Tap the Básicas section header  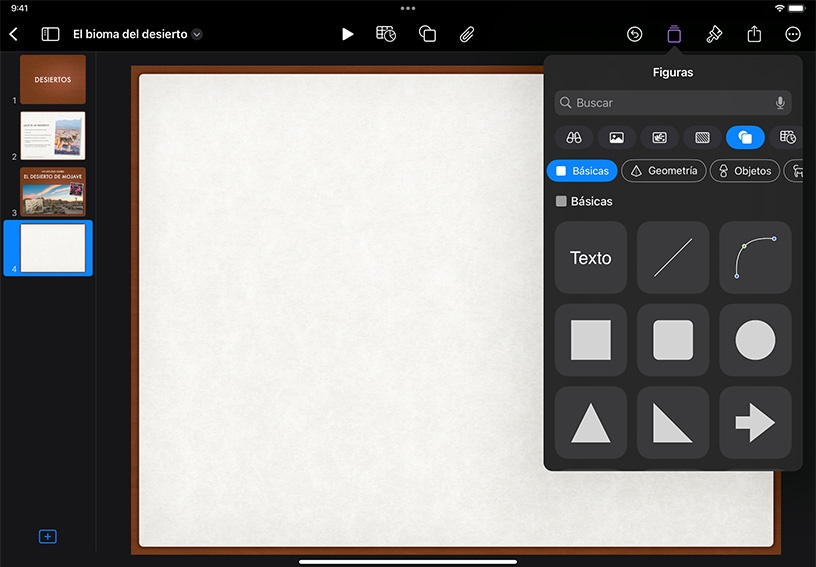pos(584,201)
